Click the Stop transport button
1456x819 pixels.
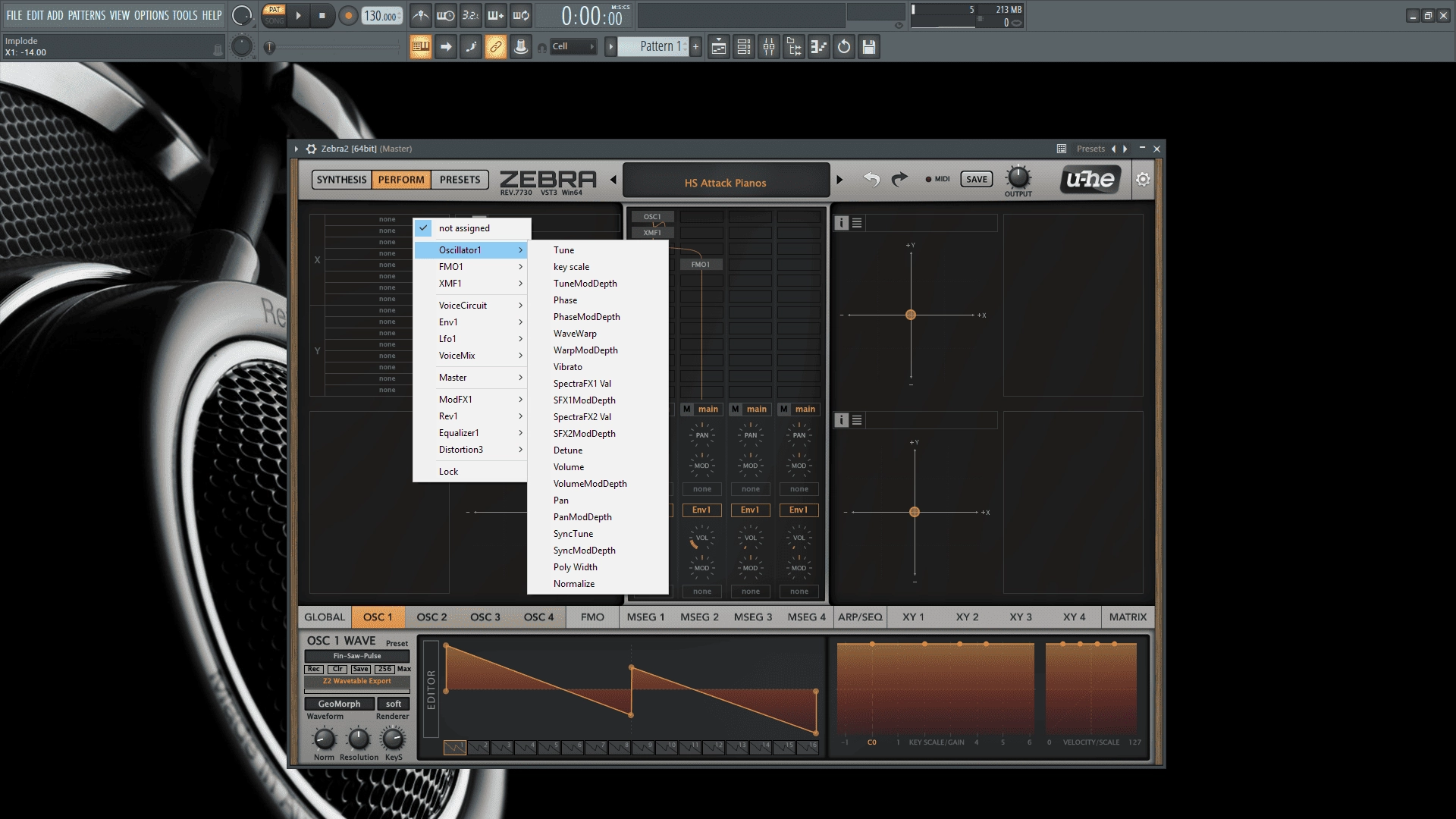pos(322,15)
